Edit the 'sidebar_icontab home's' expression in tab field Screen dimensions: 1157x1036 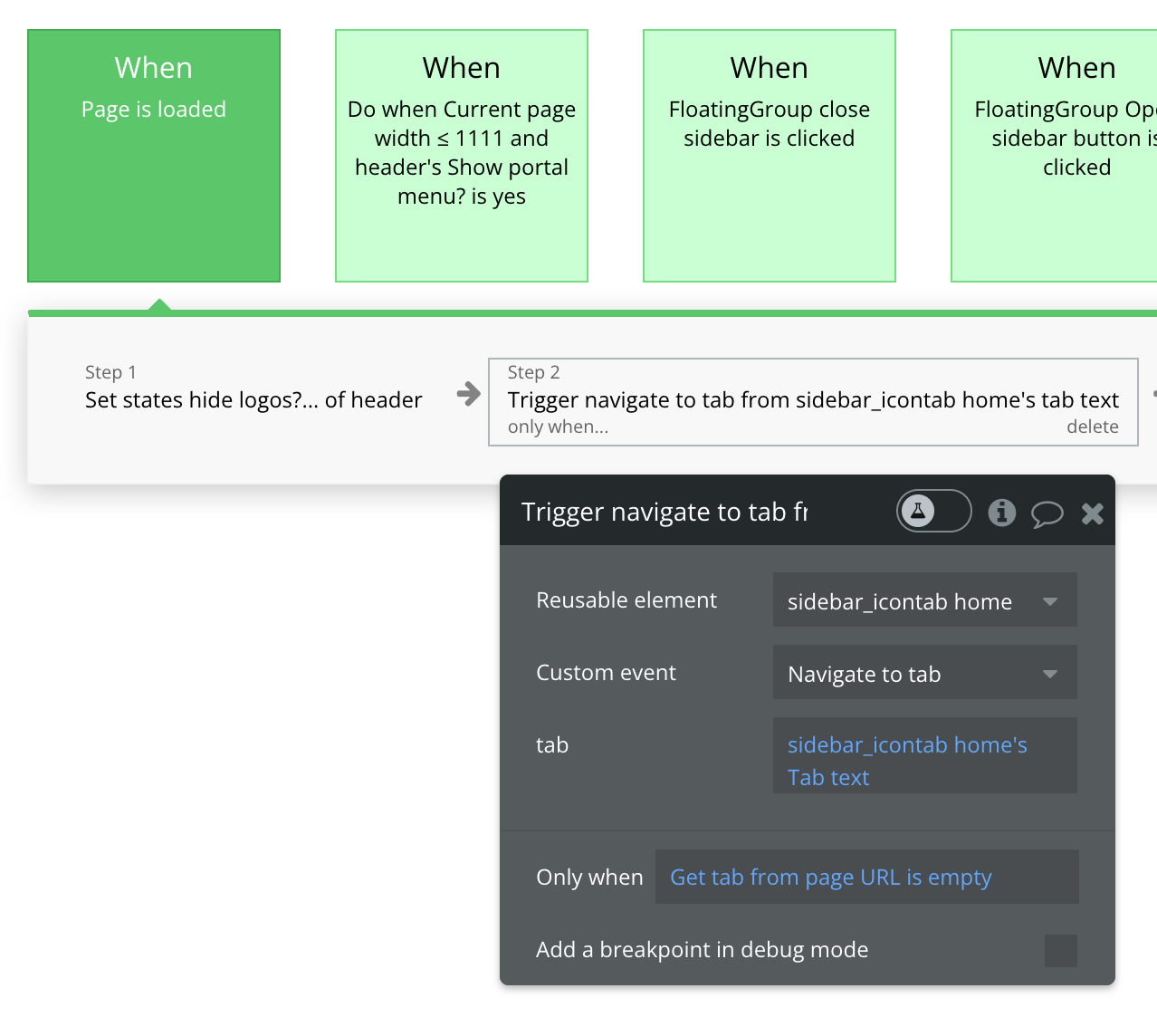[x=907, y=744]
